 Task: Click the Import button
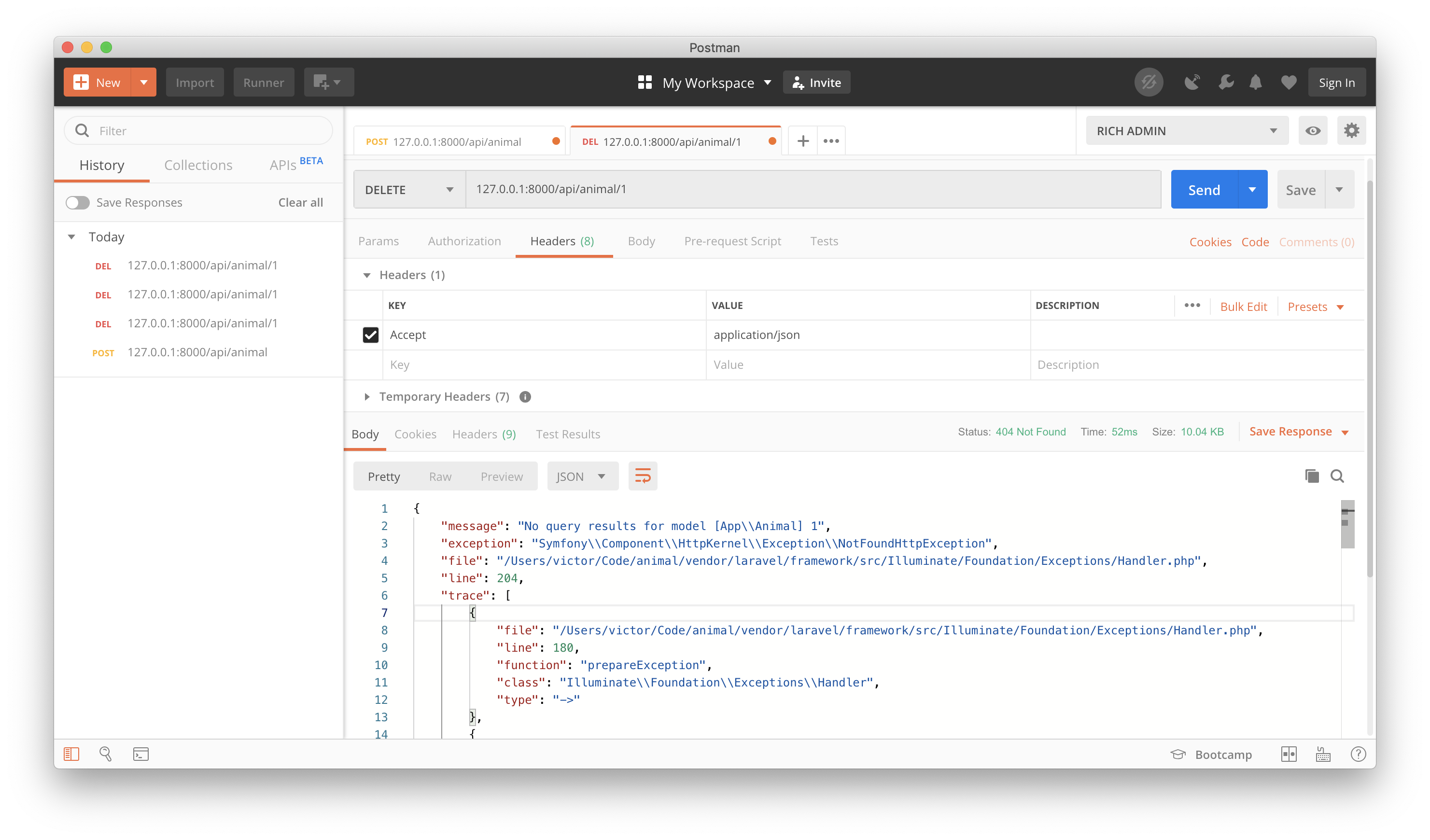click(x=195, y=82)
